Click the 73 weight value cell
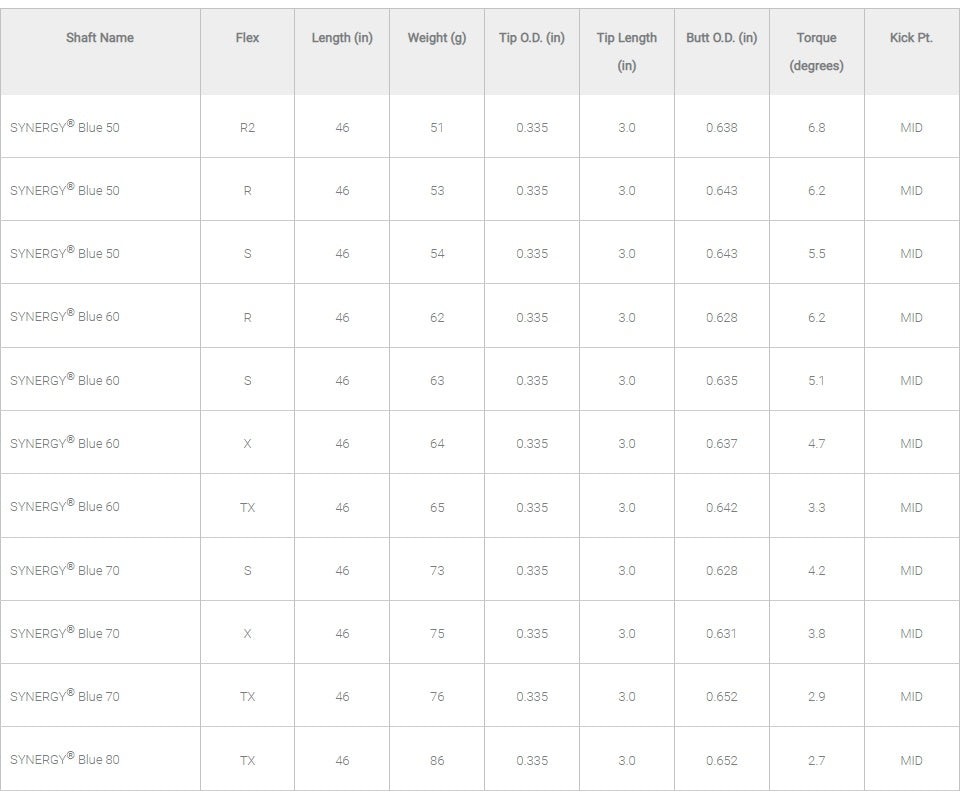 [437, 571]
